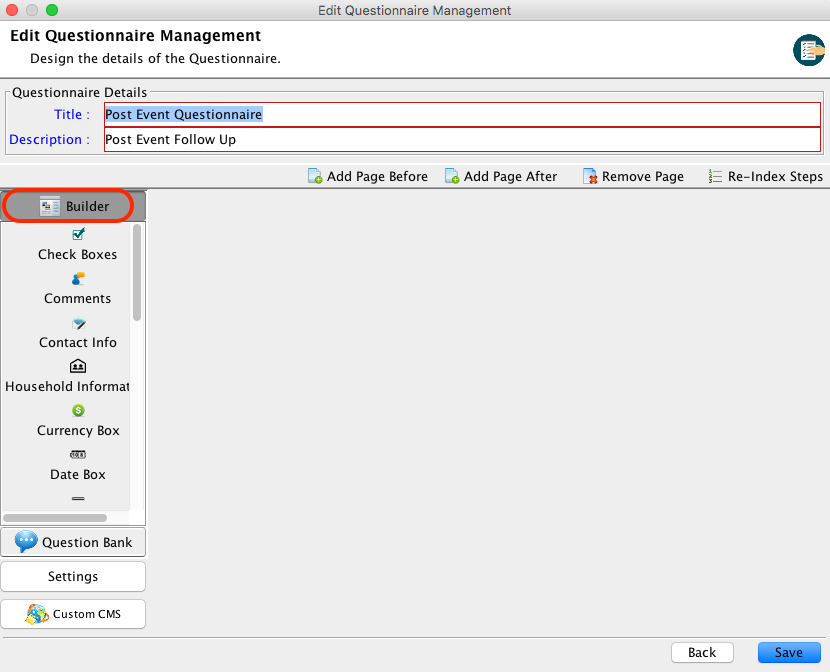Image resolution: width=830 pixels, height=672 pixels.
Task: Click the Add Page After icon
Action: (x=452, y=176)
